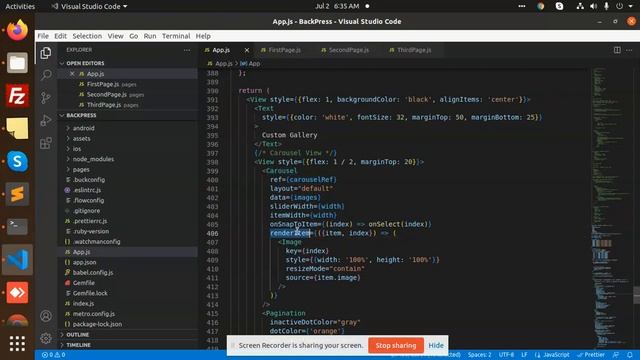Launch FileZilla from the dock
The height and width of the screenshot is (360, 640).
point(17,96)
